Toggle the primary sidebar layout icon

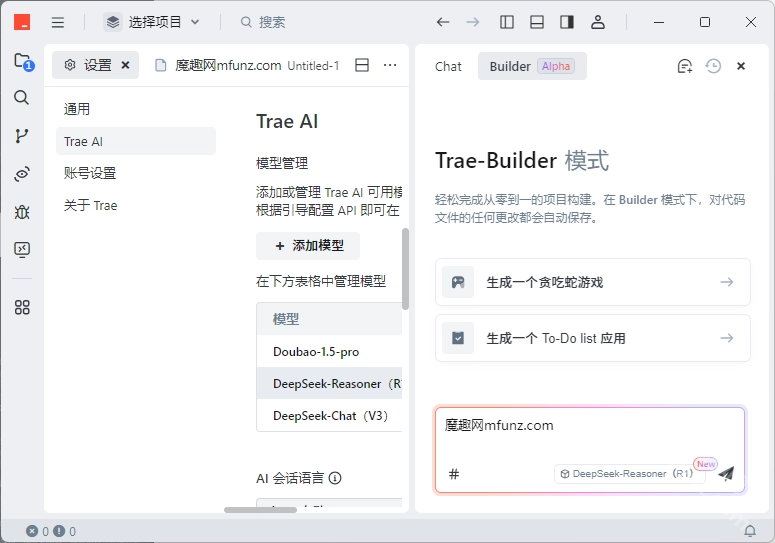click(x=507, y=22)
